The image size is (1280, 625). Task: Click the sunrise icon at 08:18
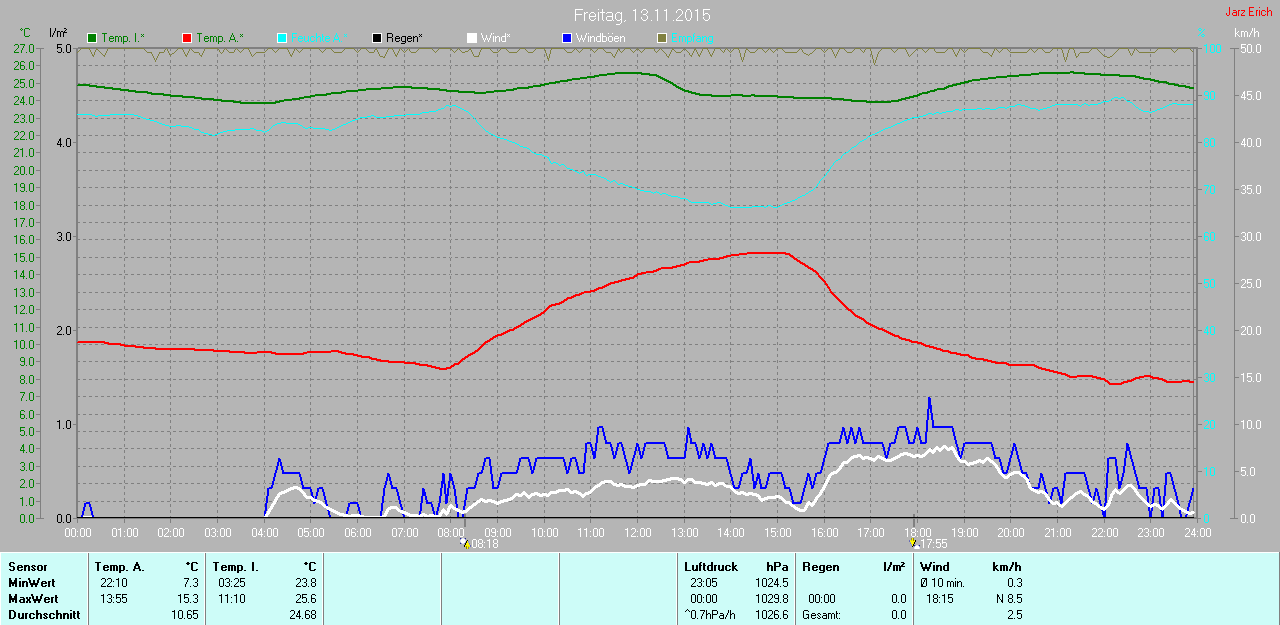click(x=465, y=544)
